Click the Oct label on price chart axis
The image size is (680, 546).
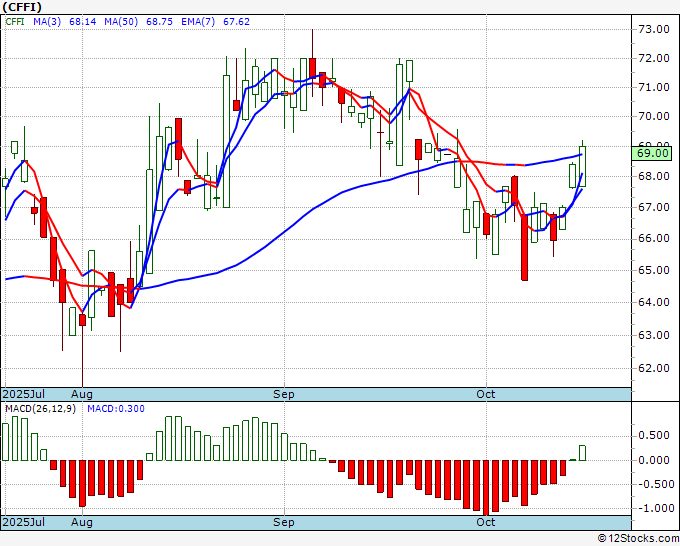pos(485,394)
